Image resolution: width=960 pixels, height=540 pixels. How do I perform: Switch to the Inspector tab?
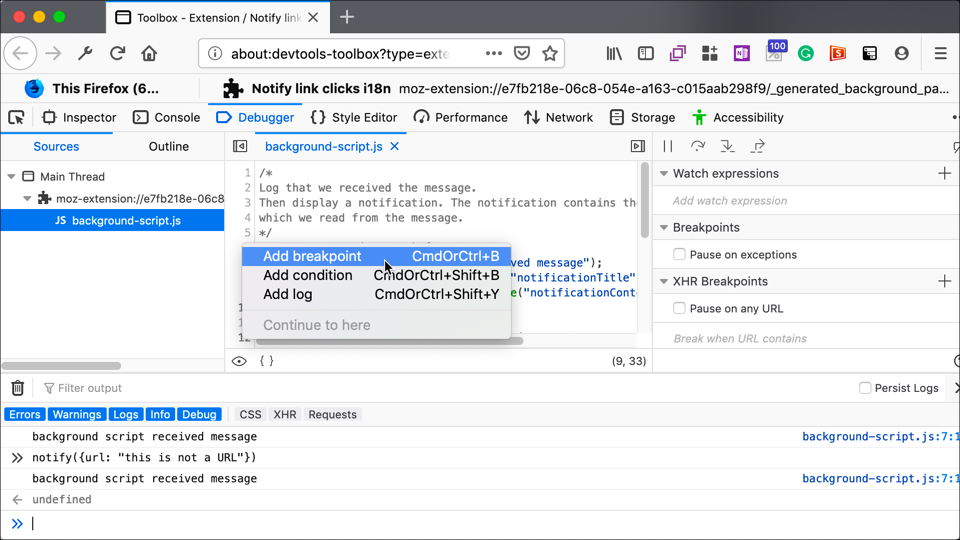tap(79, 118)
